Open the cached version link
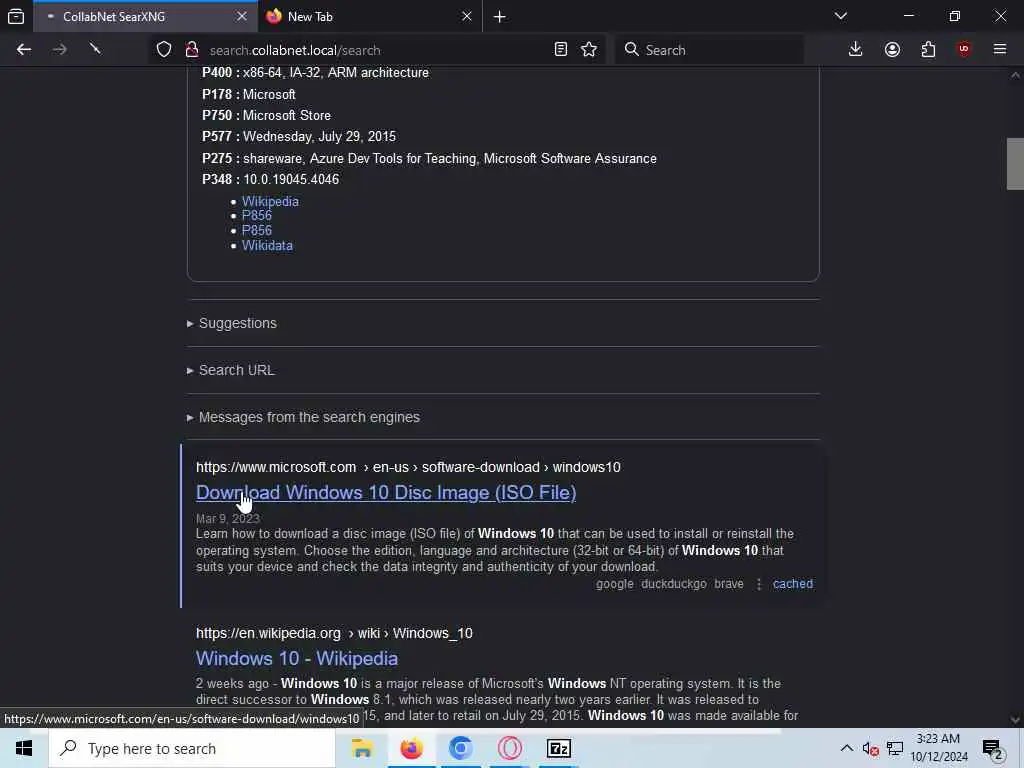1024x768 pixels. [x=793, y=584]
